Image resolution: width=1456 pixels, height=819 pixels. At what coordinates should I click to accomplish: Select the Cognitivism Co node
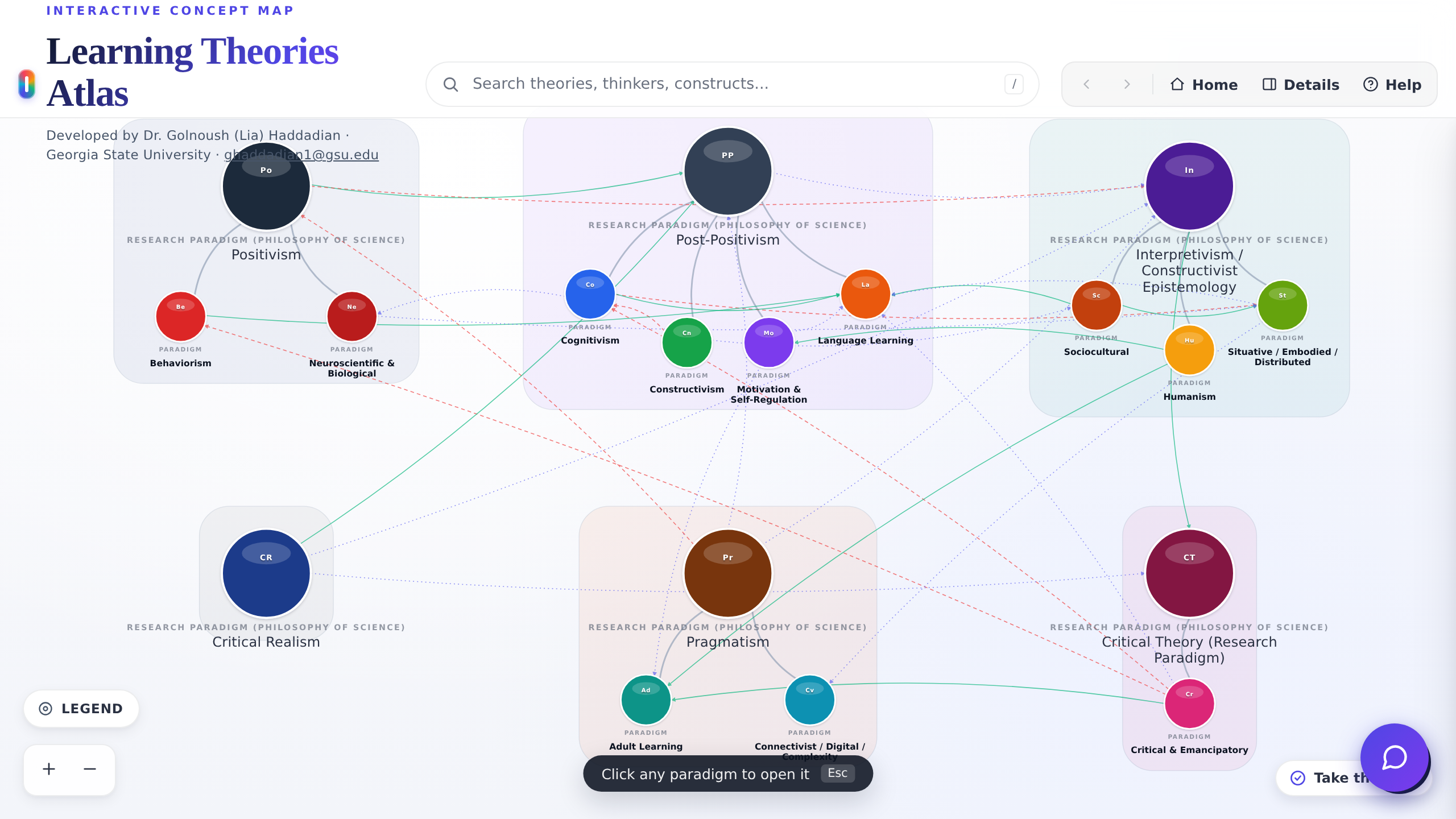pyautogui.click(x=590, y=294)
